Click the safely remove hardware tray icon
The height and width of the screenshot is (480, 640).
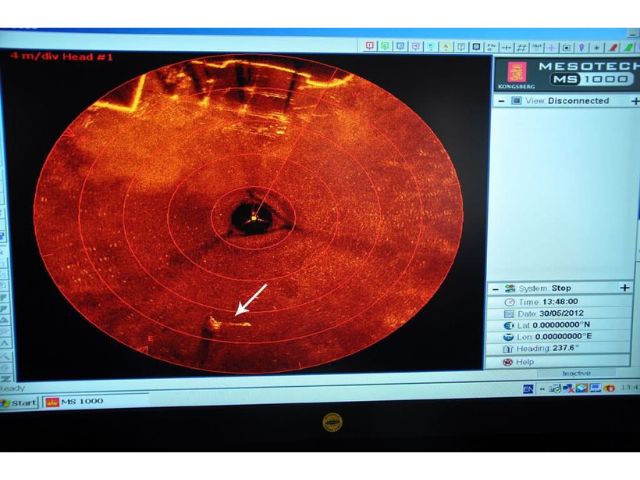[554, 389]
